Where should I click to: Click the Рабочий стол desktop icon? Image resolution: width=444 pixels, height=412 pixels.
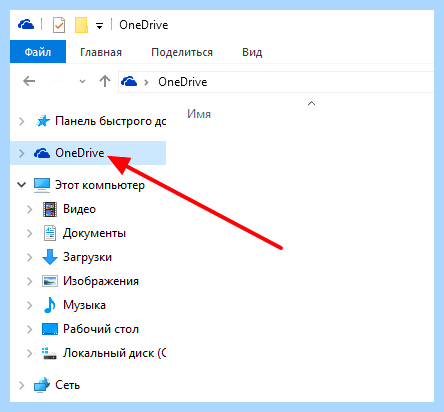click(x=50, y=329)
